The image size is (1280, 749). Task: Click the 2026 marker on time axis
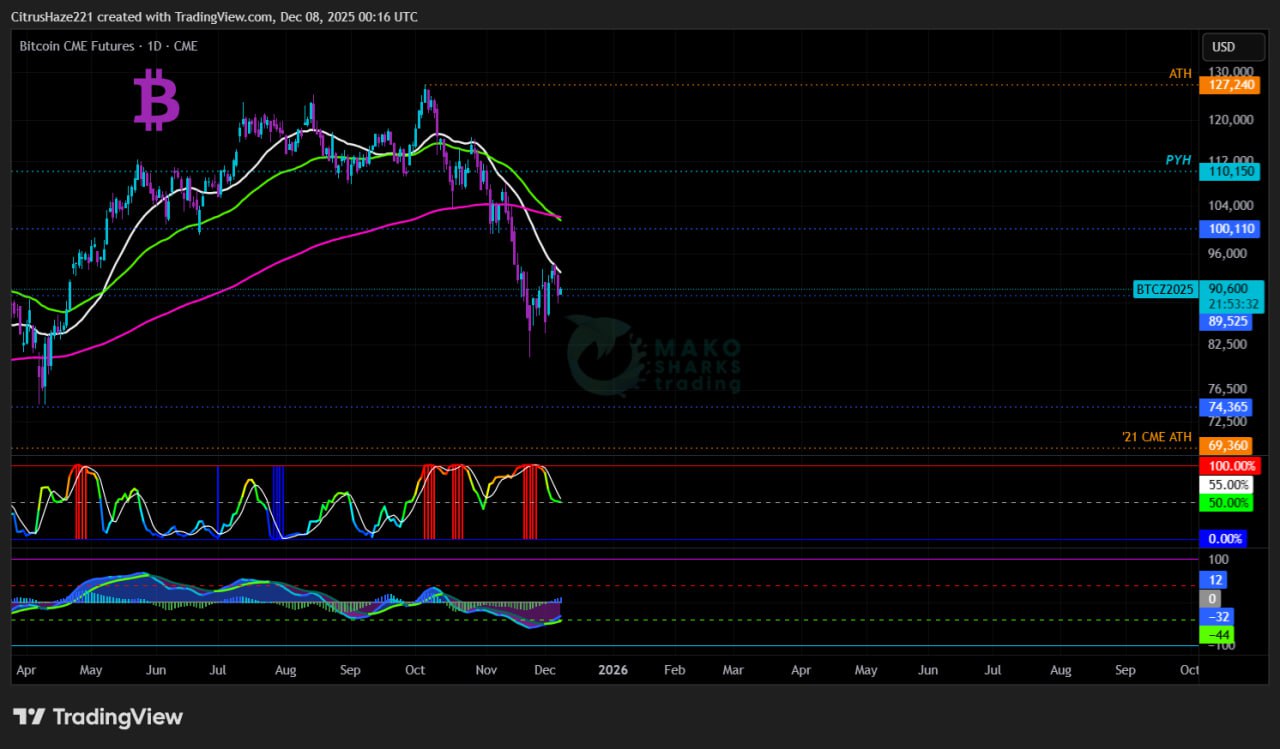612,670
